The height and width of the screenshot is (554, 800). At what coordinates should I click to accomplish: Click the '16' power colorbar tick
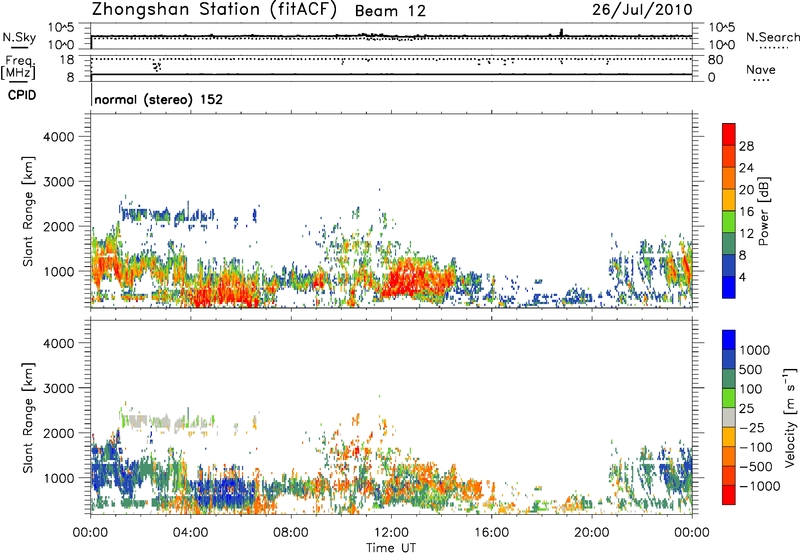[x=746, y=212]
